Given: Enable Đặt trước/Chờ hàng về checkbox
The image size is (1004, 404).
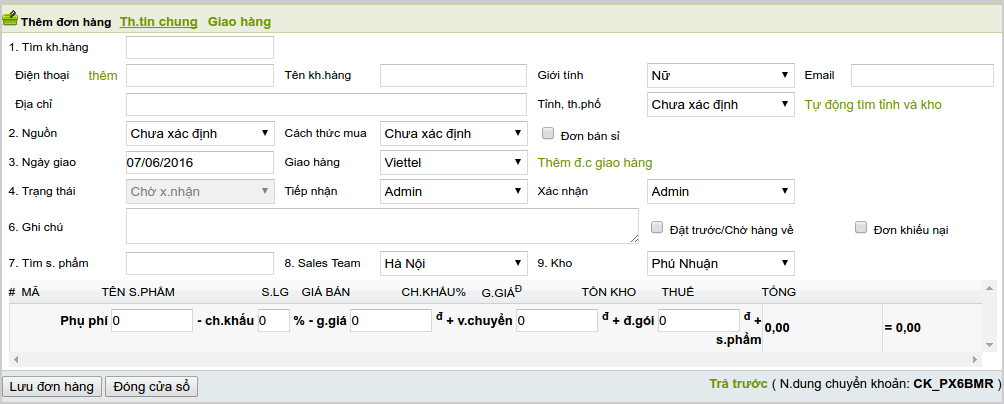Looking at the screenshot, I should point(657,228).
